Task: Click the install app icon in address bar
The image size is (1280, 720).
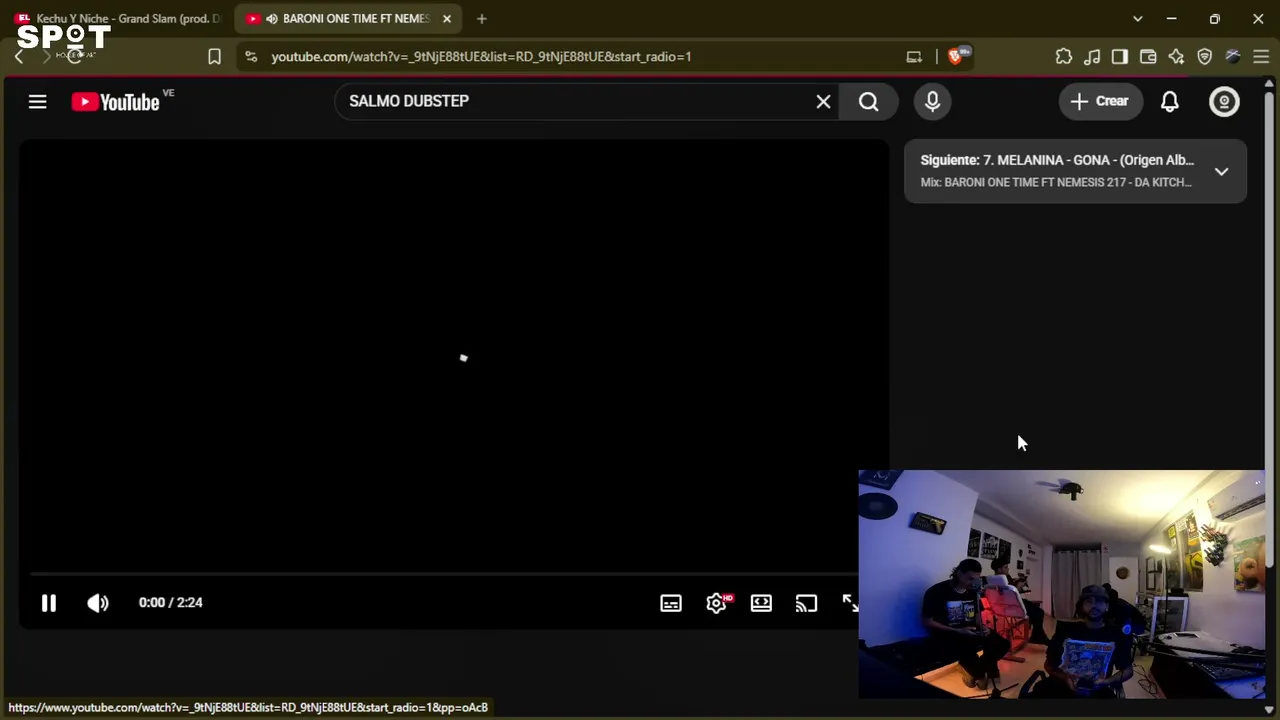Action: [914, 57]
